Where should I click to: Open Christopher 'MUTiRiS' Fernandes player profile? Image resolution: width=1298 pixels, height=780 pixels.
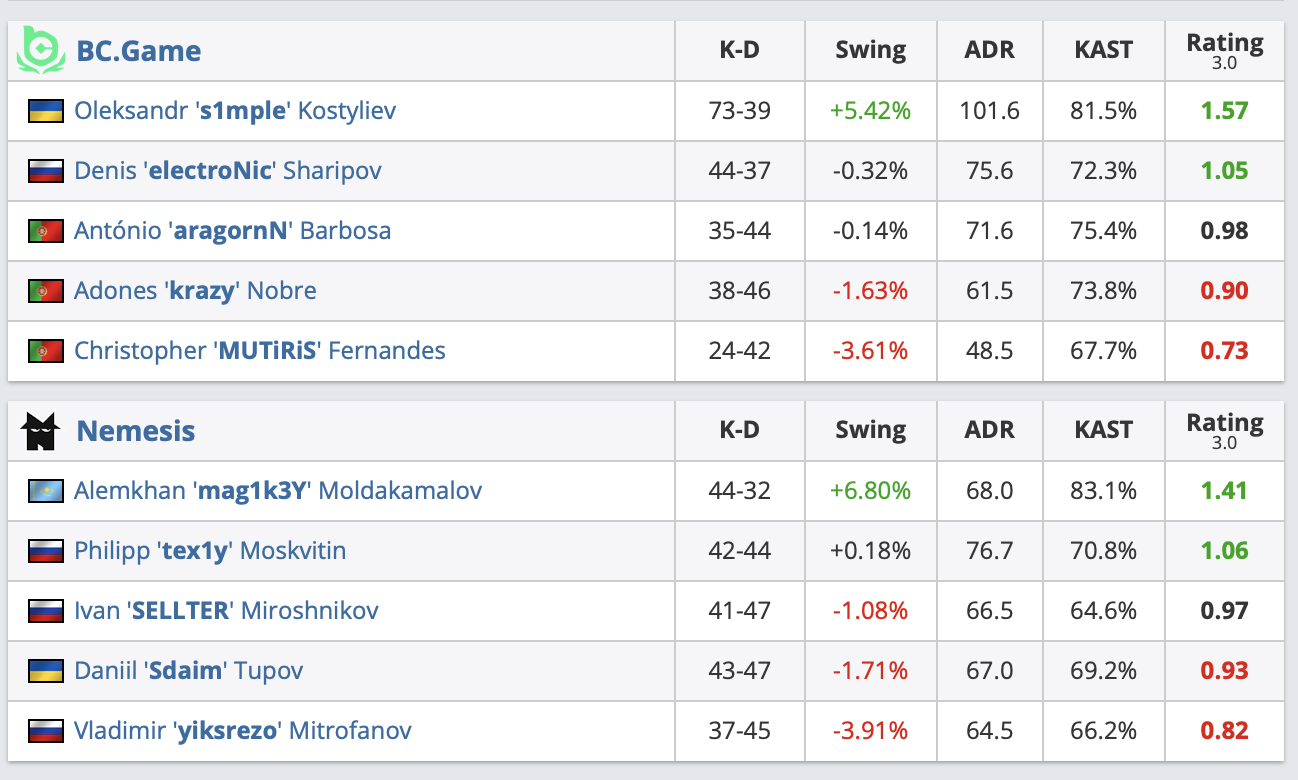pyautogui.click(x=260, y=351)
